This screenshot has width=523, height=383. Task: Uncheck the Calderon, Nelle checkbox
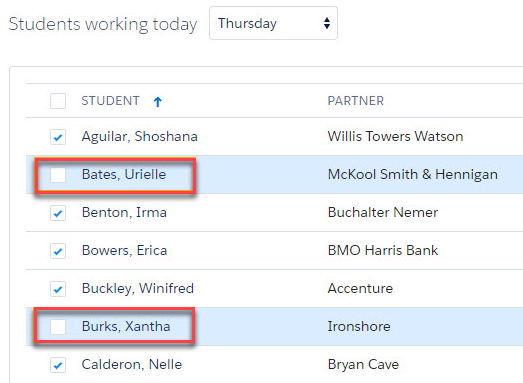[x=58, y=365]
